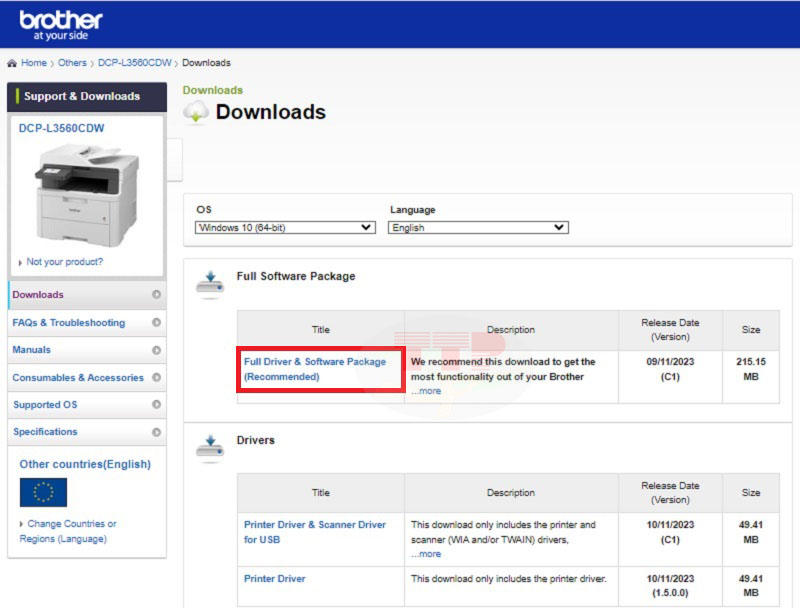Download Full Driver & Software Package (Recommended)
800x608 pixels.
coord(314,369)
